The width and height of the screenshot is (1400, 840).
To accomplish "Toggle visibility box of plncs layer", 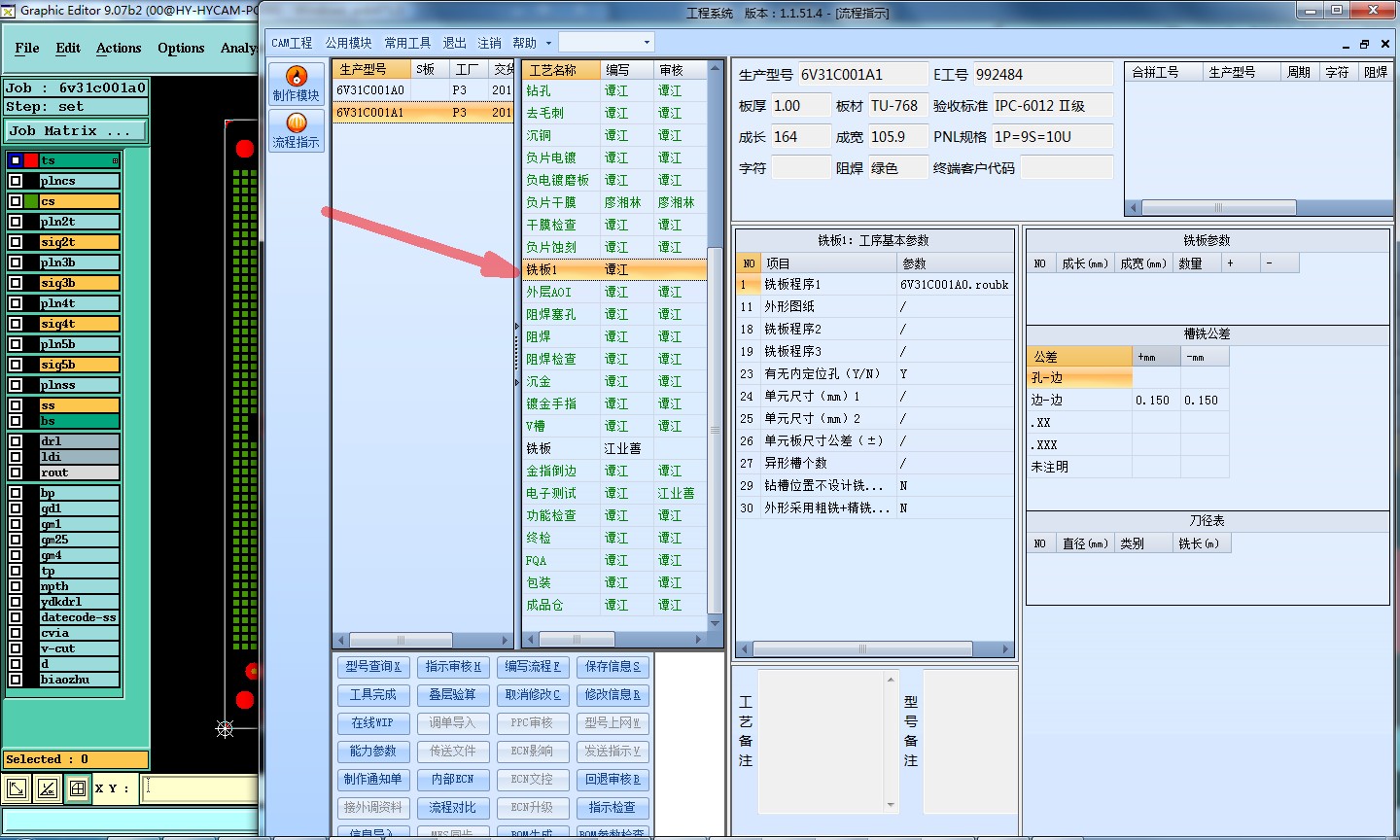I will pos(16,181).
